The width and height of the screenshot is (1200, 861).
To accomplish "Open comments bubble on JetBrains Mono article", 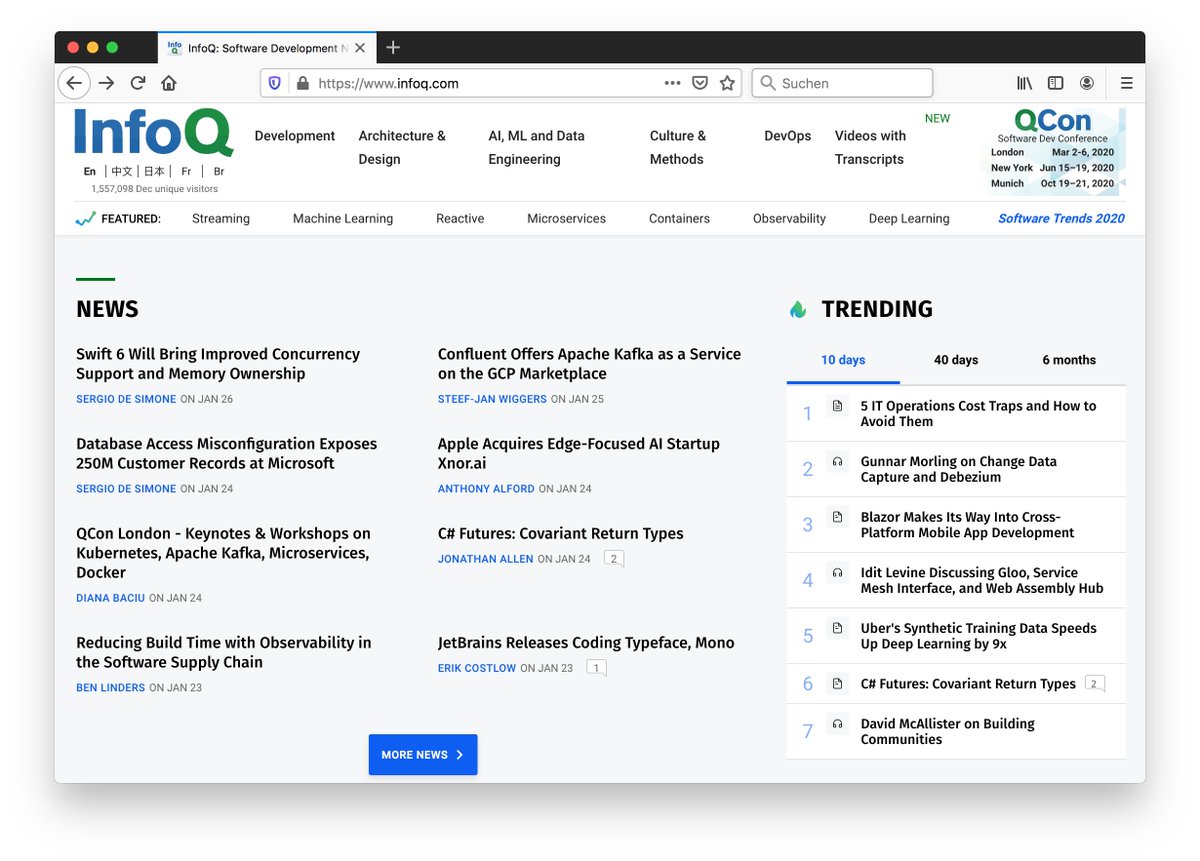I will (x=596, y=668).
